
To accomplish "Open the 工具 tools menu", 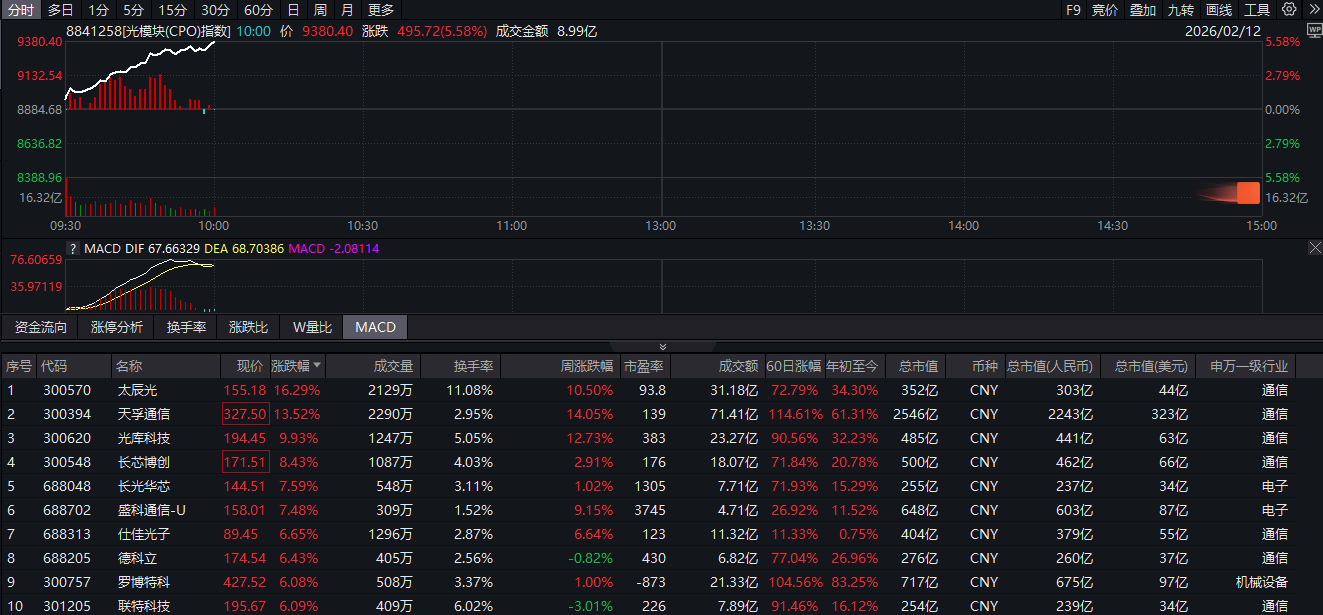I will tap(1257, 10).
